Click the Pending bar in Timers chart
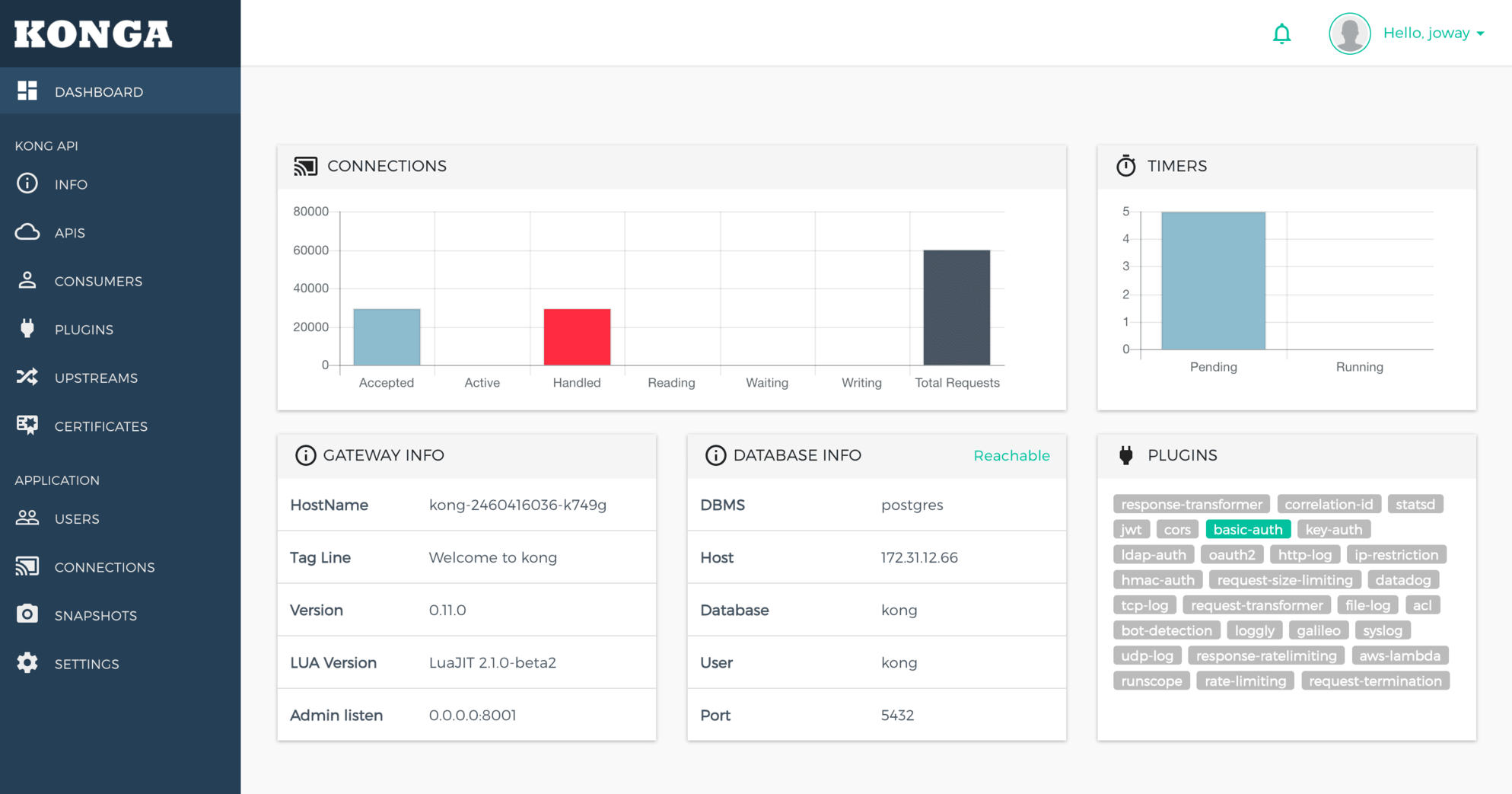Image resolution: width=1512 pixels, height=794 pixels. pos(1214,281)
